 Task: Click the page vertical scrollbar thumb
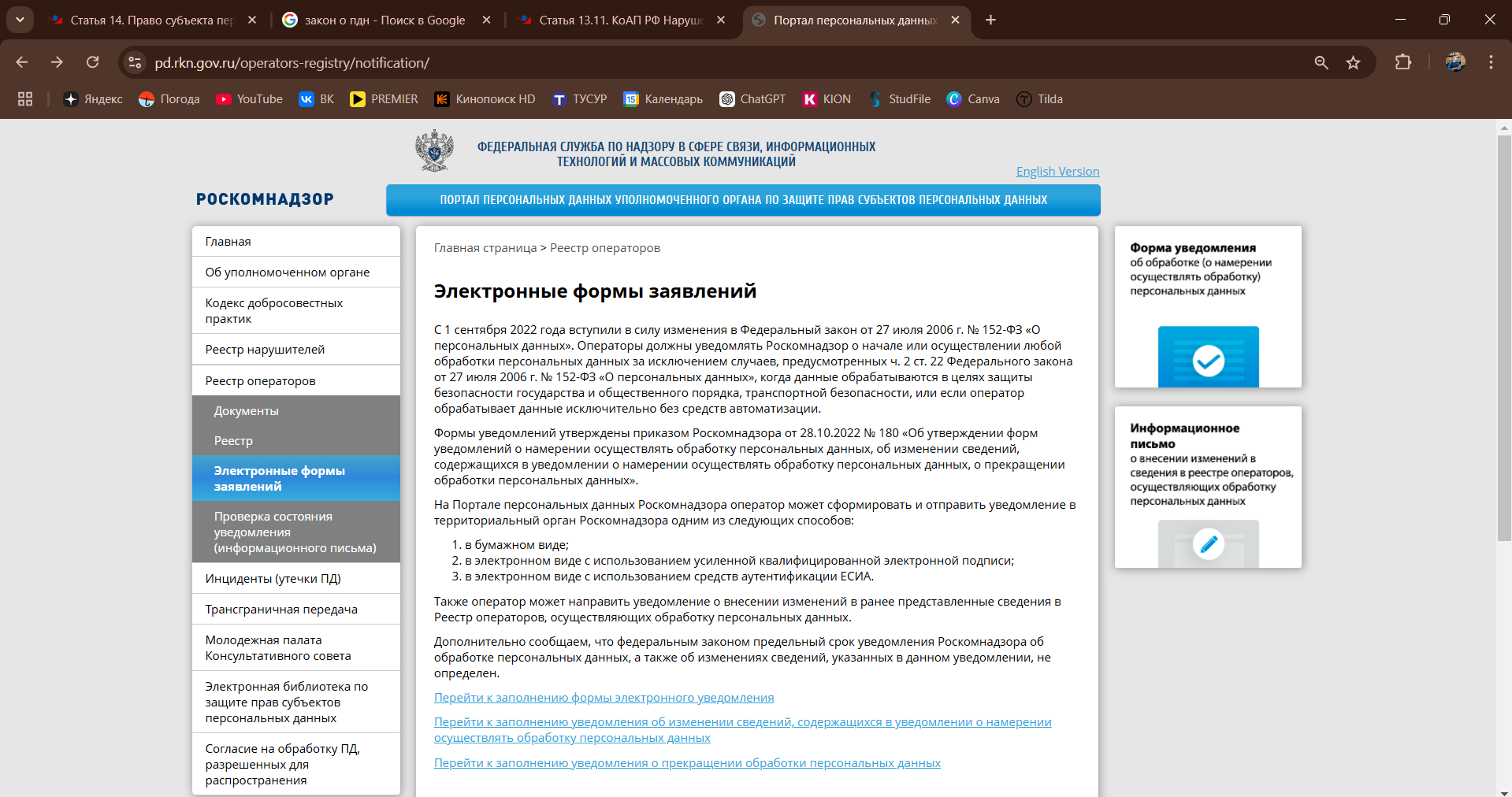[1504, 339]
